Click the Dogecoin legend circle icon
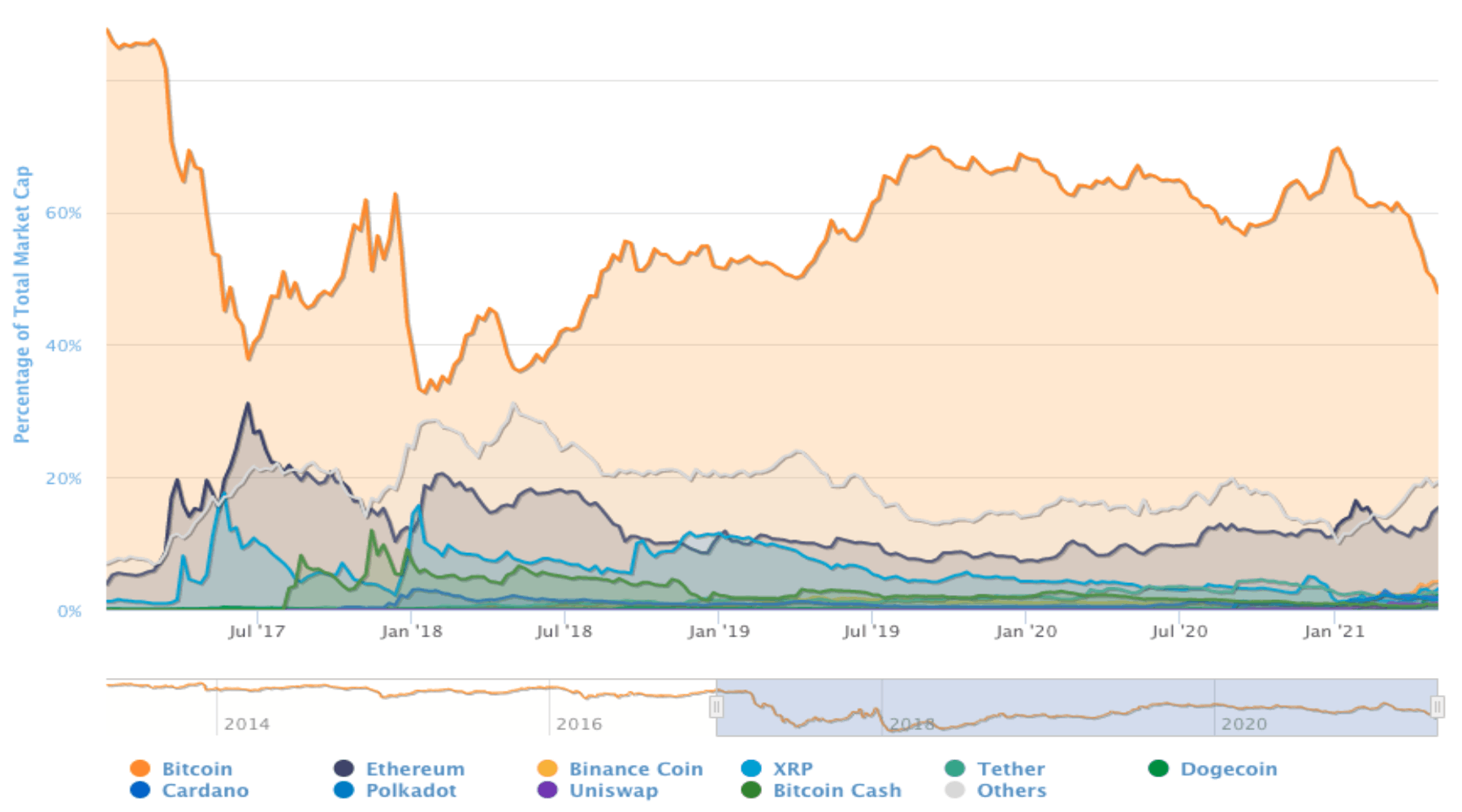 (x=1159, y=768)
